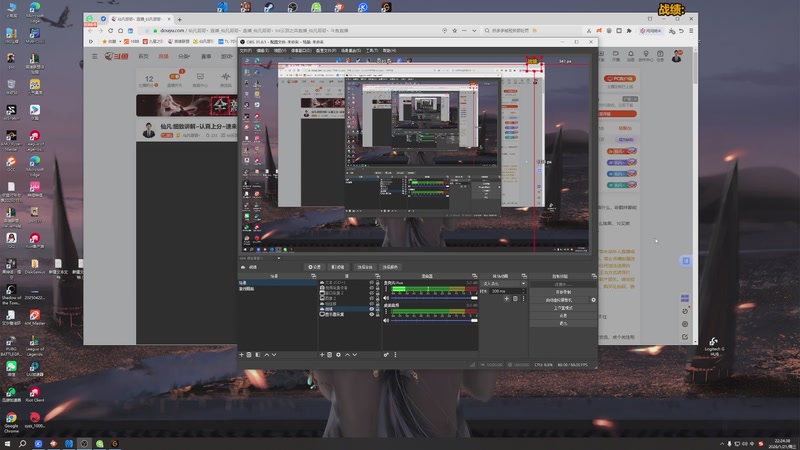
Task: Click the 开始录制 button
Action: [563, 291]
